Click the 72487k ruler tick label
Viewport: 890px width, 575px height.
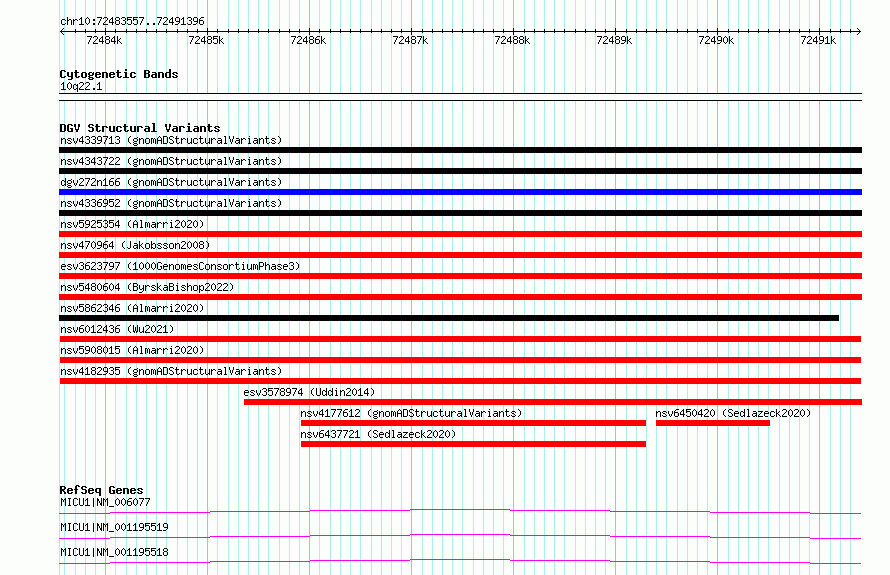click(410, 40)
